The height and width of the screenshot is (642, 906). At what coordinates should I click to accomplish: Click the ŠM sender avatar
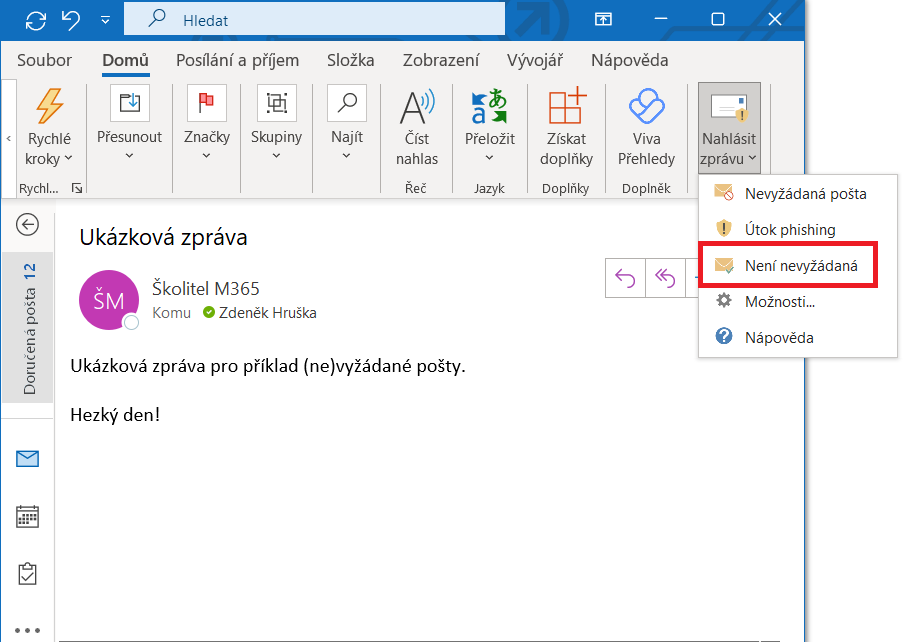pyautogui.click(x=109, y=300)
